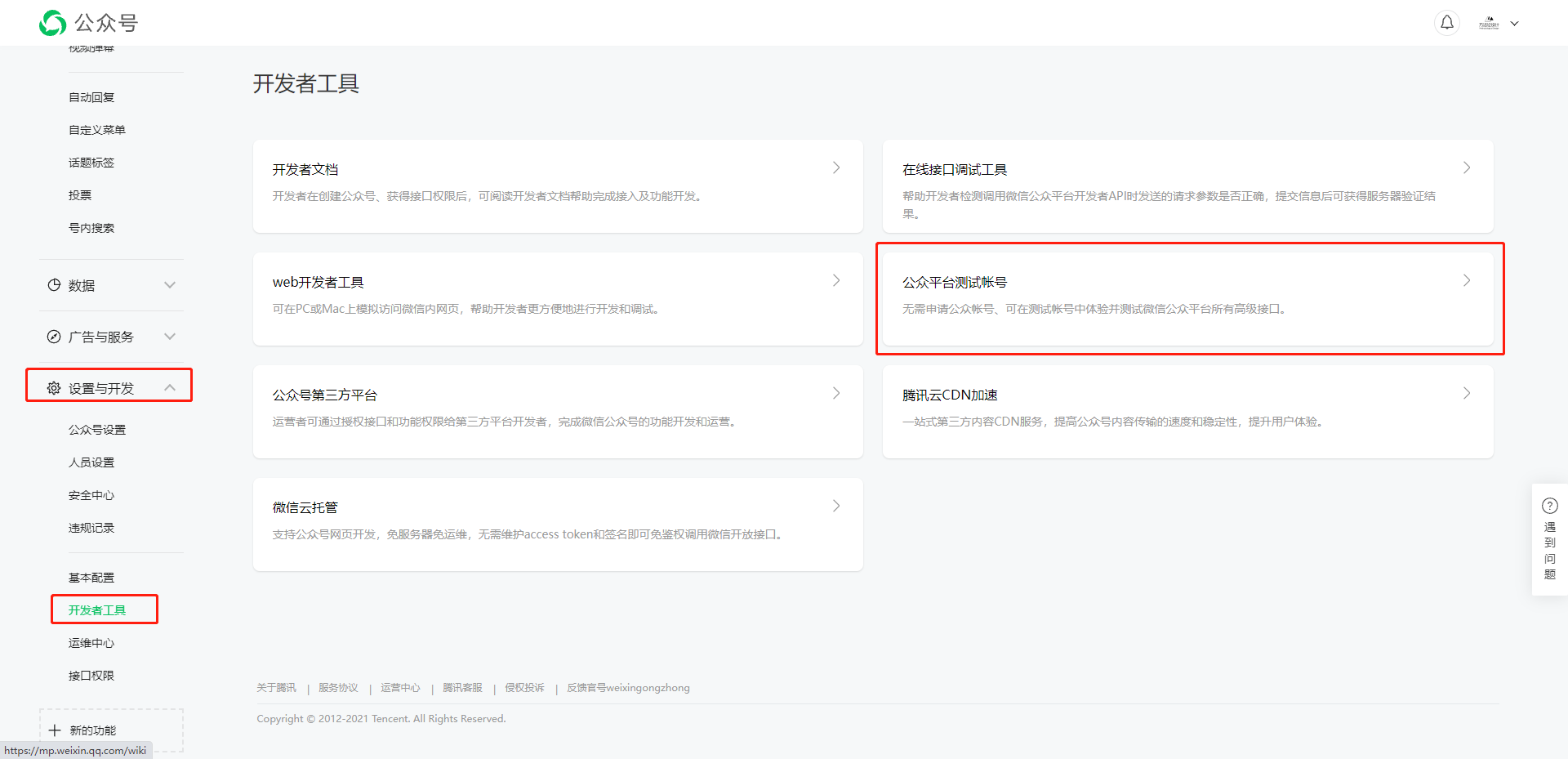
Task: Open 微信云托管 card title
Action: pos(305,507)
